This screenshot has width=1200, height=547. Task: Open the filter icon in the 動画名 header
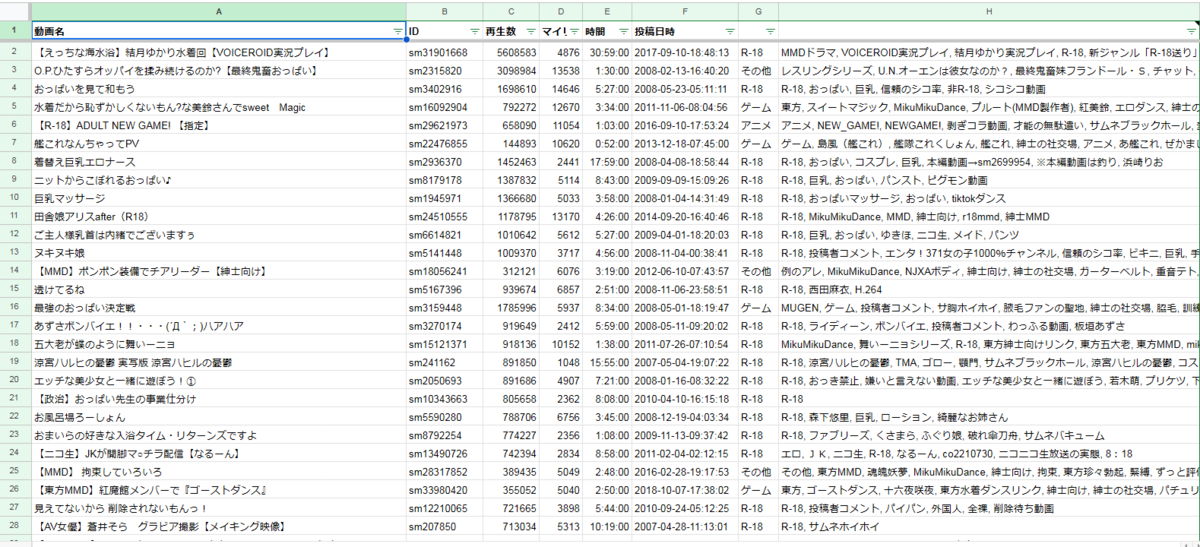click(x=398, y=31)
